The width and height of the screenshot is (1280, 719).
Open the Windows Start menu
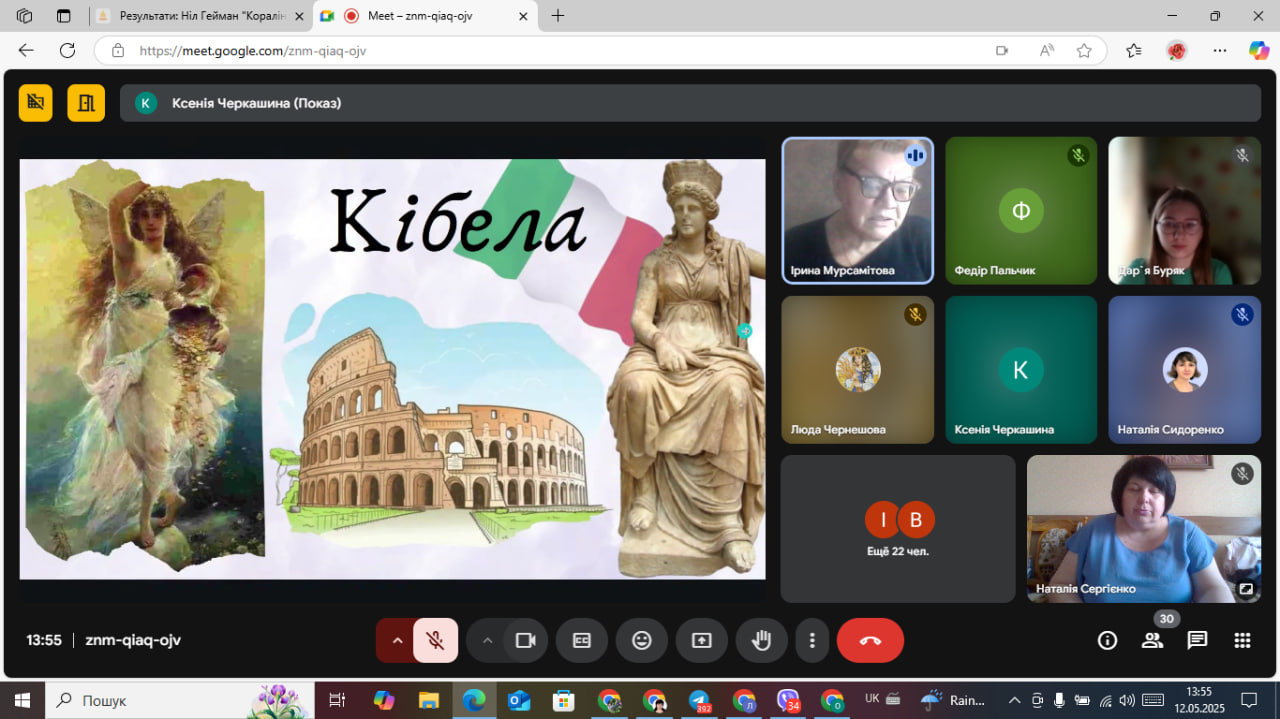22,700
